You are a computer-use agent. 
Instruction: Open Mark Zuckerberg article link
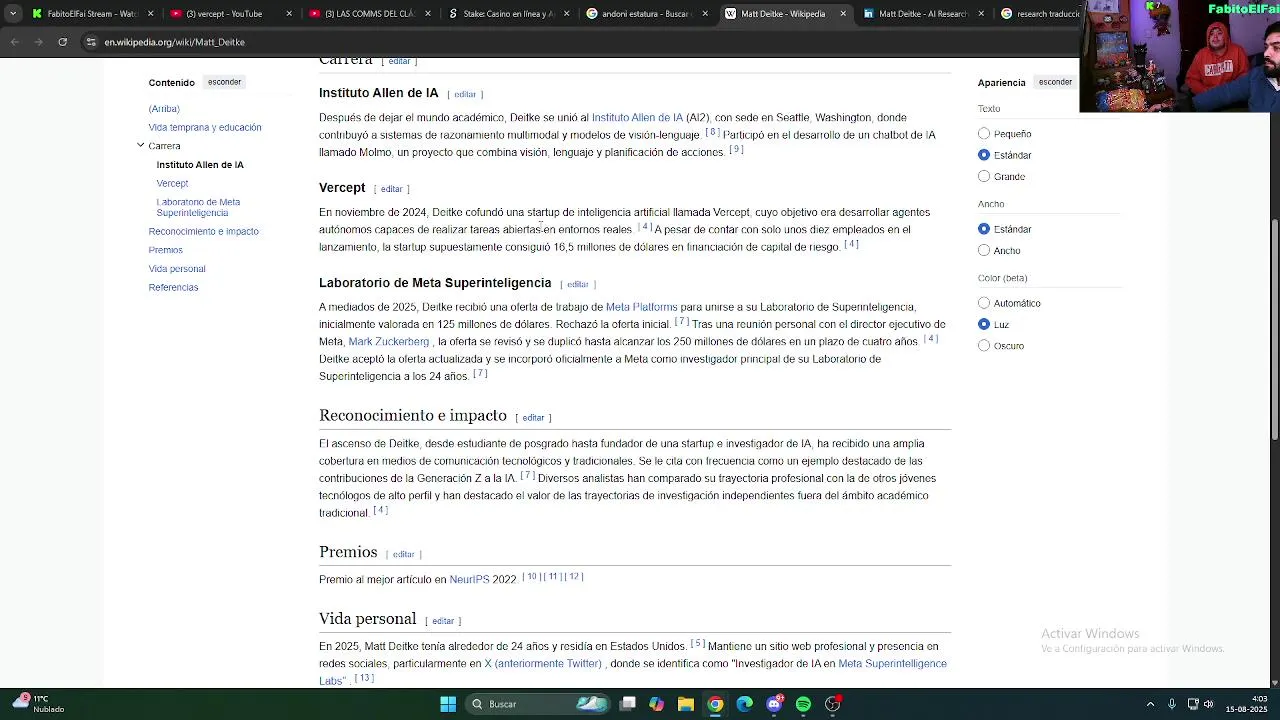coord(388,342)
